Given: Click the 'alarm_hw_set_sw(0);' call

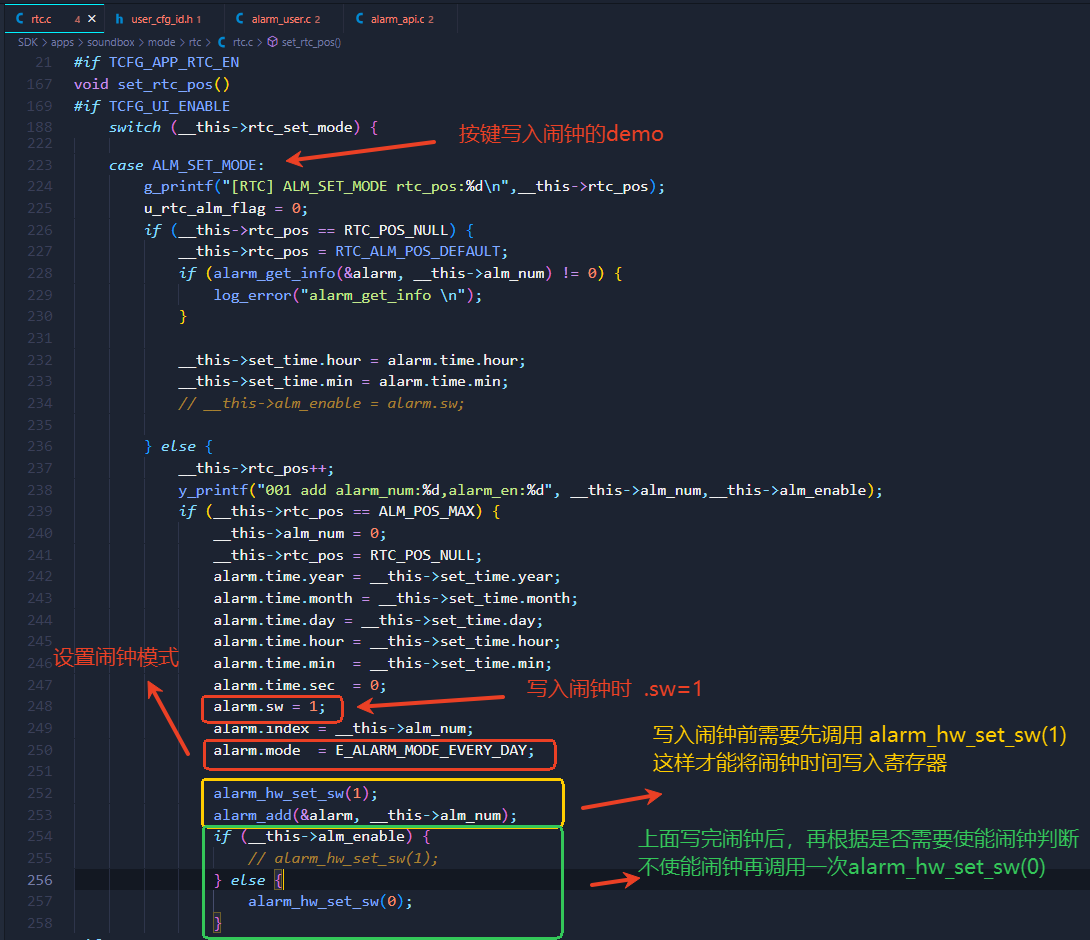Looking at the screenshot, I should [x=330, y=902].
